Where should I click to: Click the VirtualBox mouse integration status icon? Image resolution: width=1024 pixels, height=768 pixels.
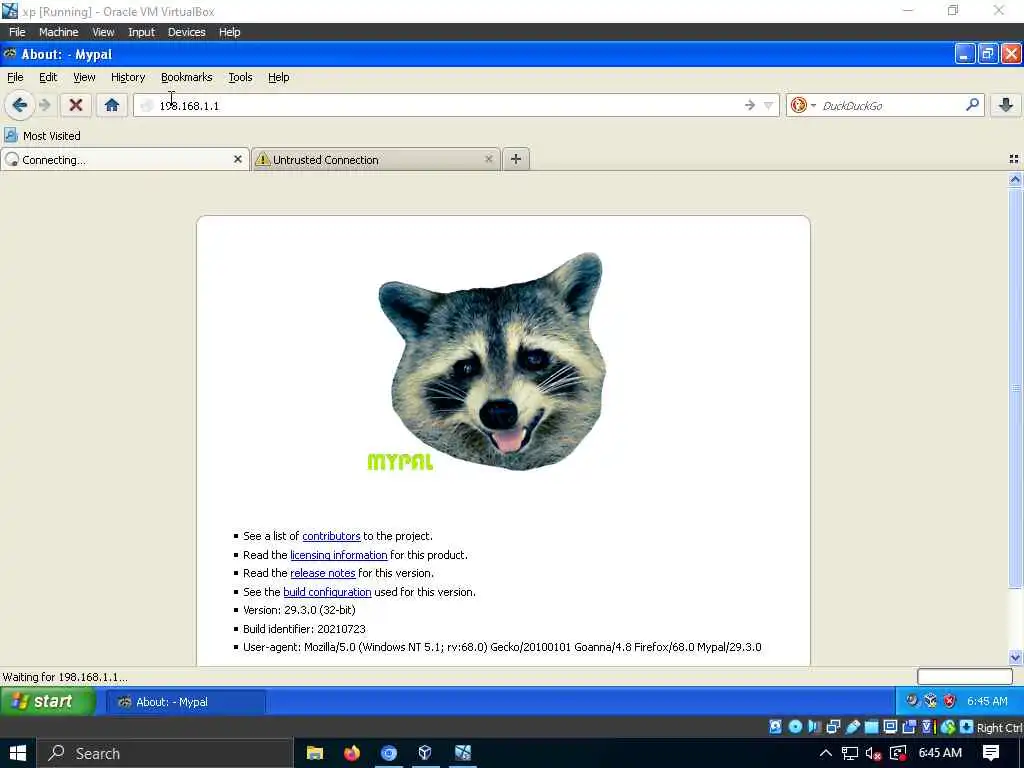pyautogui.click(x=948, y=727)
